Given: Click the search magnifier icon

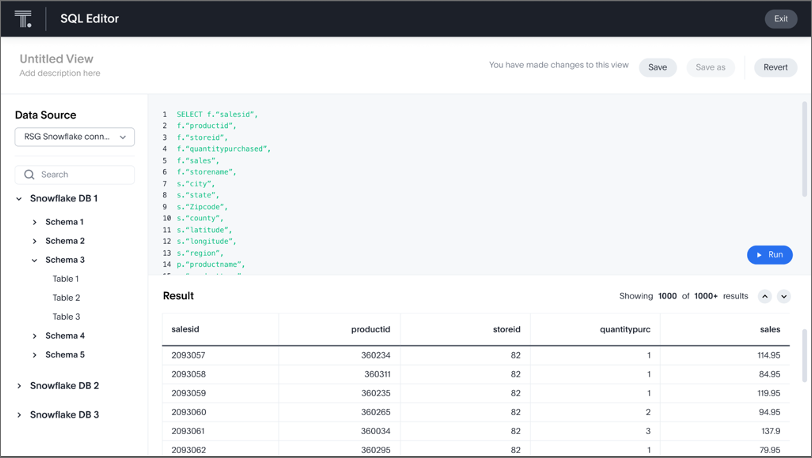Looking at the screenshot, I should (x=29, y=175).
